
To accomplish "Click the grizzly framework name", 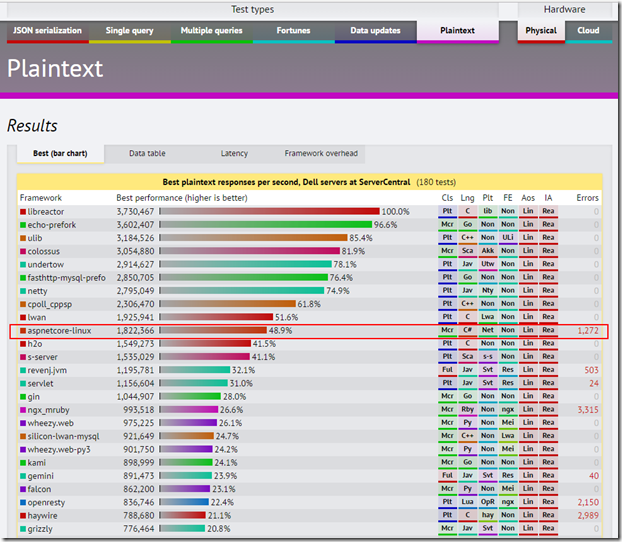I will click(40, 529).
